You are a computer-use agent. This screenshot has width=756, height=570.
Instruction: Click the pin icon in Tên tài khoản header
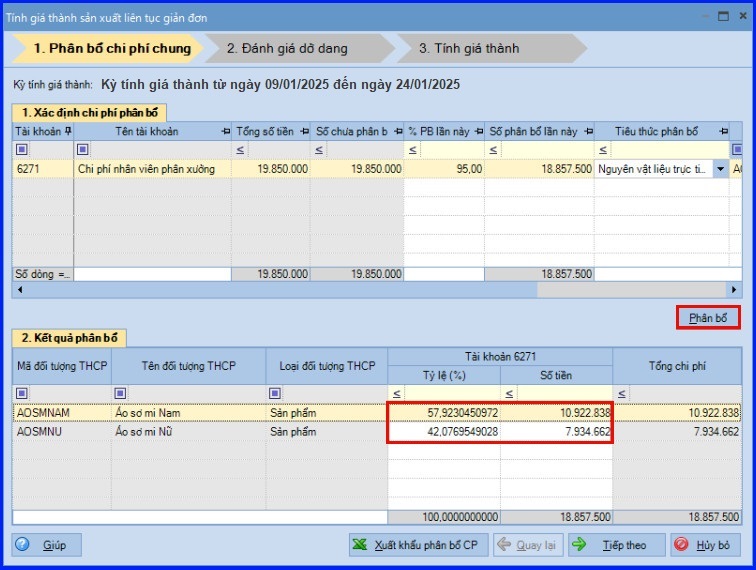(224, 132)
